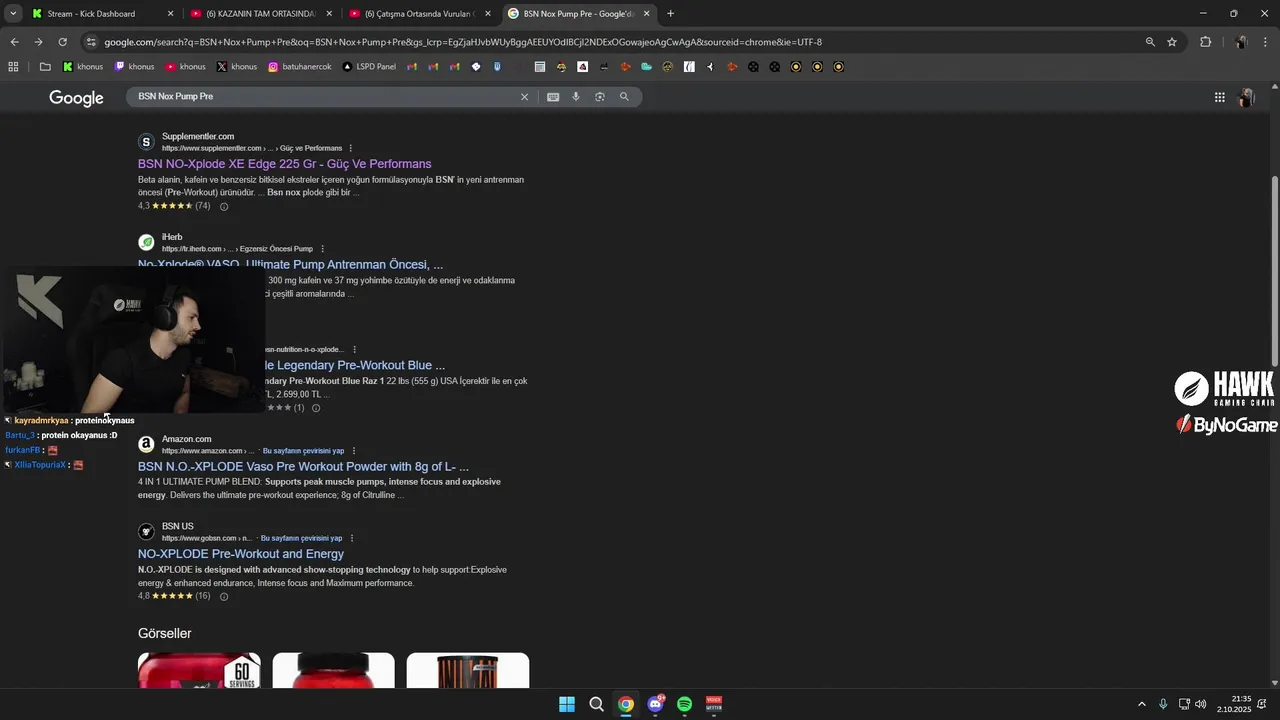Open Windows taskbar search

click(596, 704)
